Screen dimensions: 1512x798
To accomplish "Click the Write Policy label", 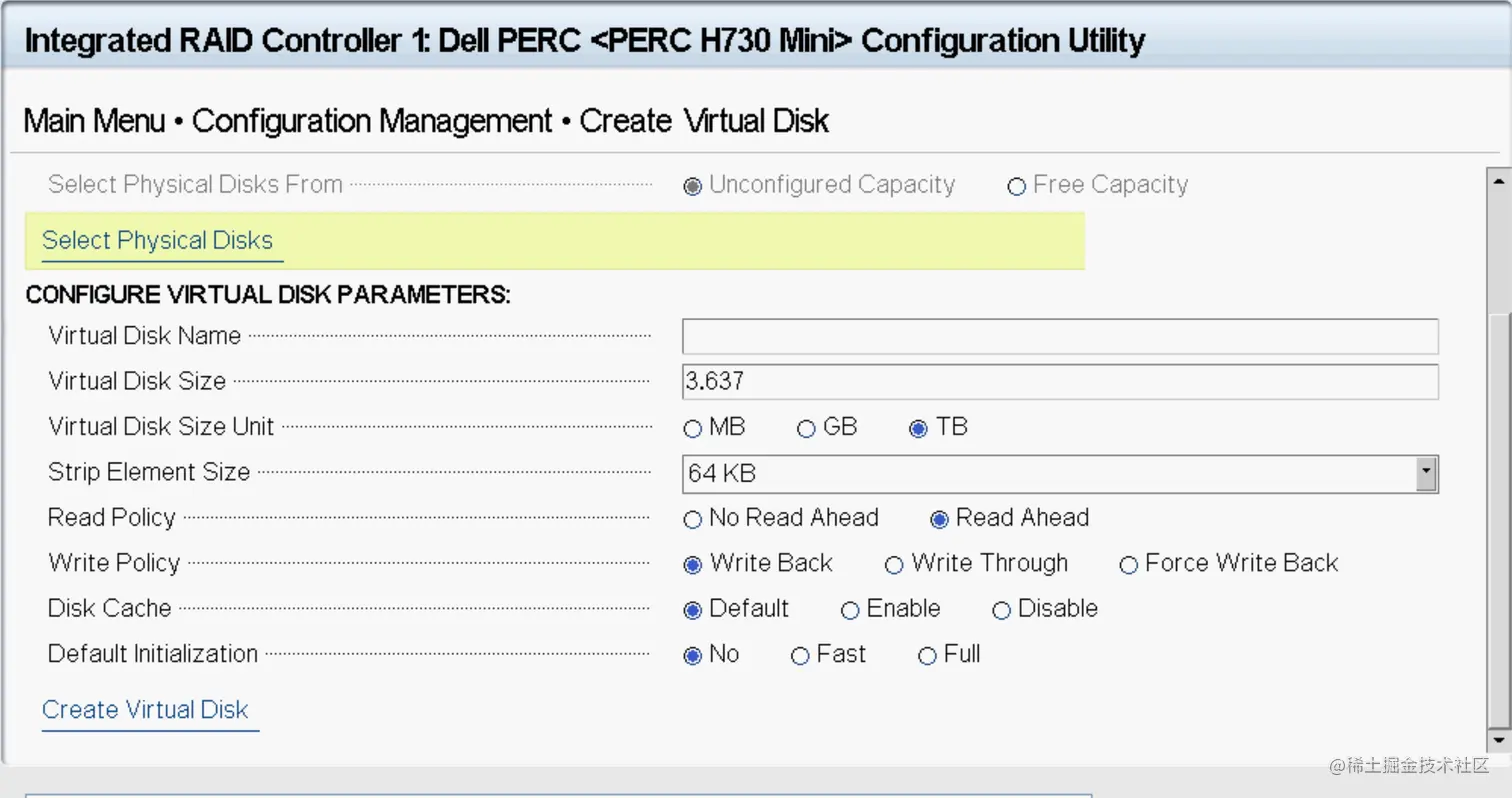I will (114, 563).
